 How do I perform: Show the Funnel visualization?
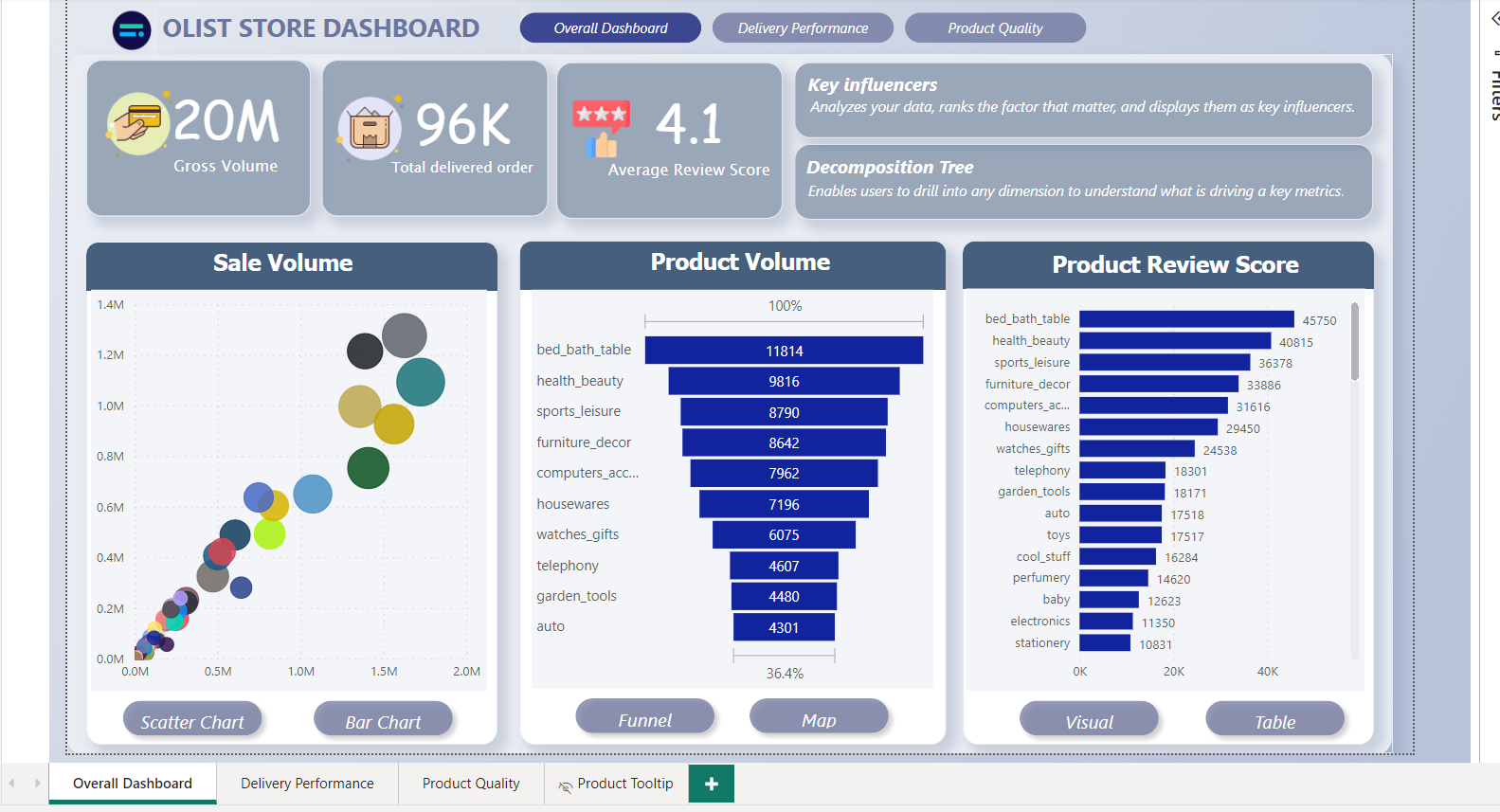[x=645, y=718]
